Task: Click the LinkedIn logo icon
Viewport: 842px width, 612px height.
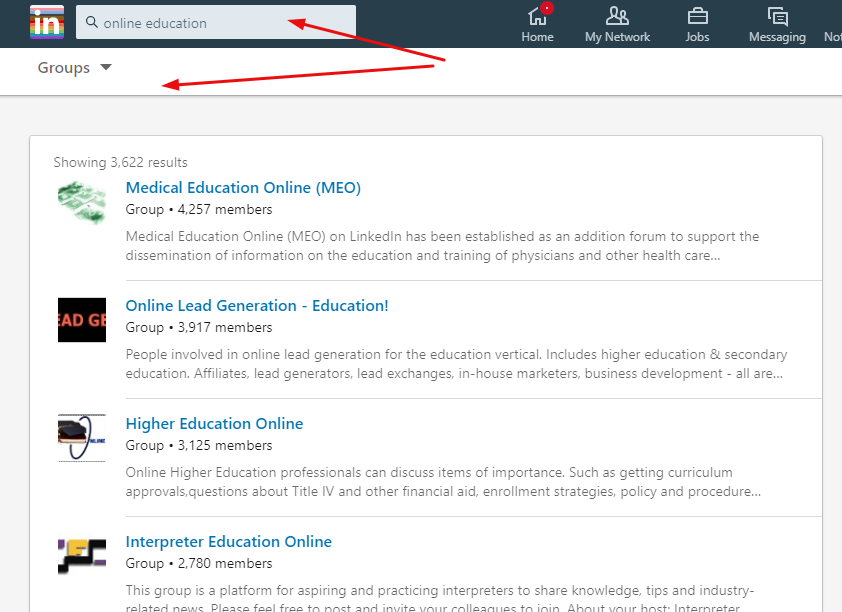Action: coord(47,22)
